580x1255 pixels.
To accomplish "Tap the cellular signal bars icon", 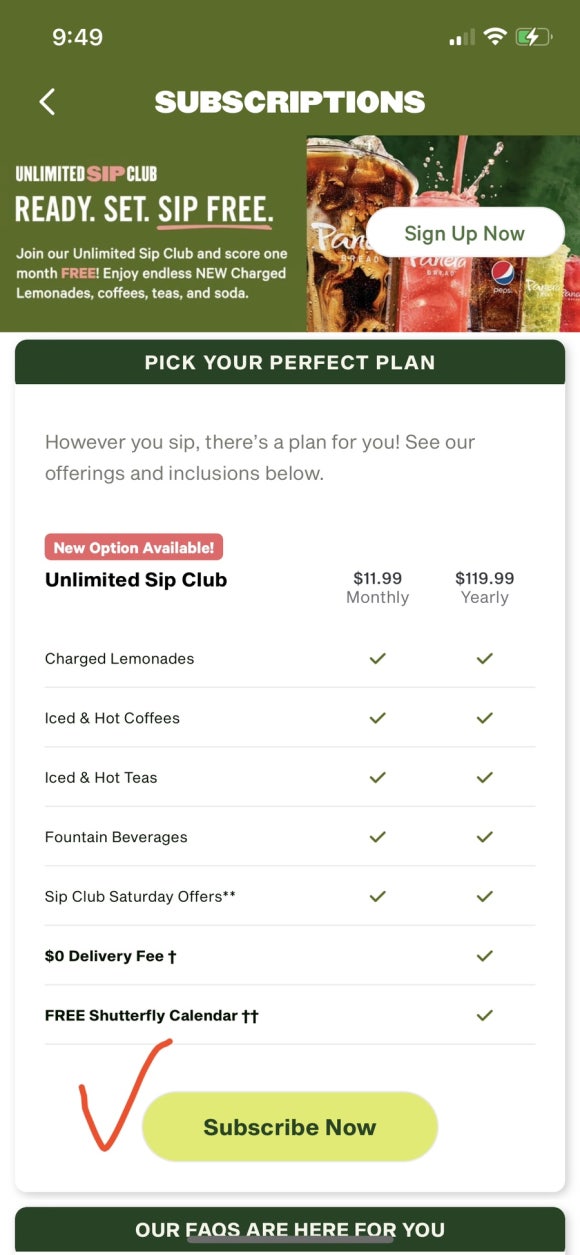I will [462, 38].
